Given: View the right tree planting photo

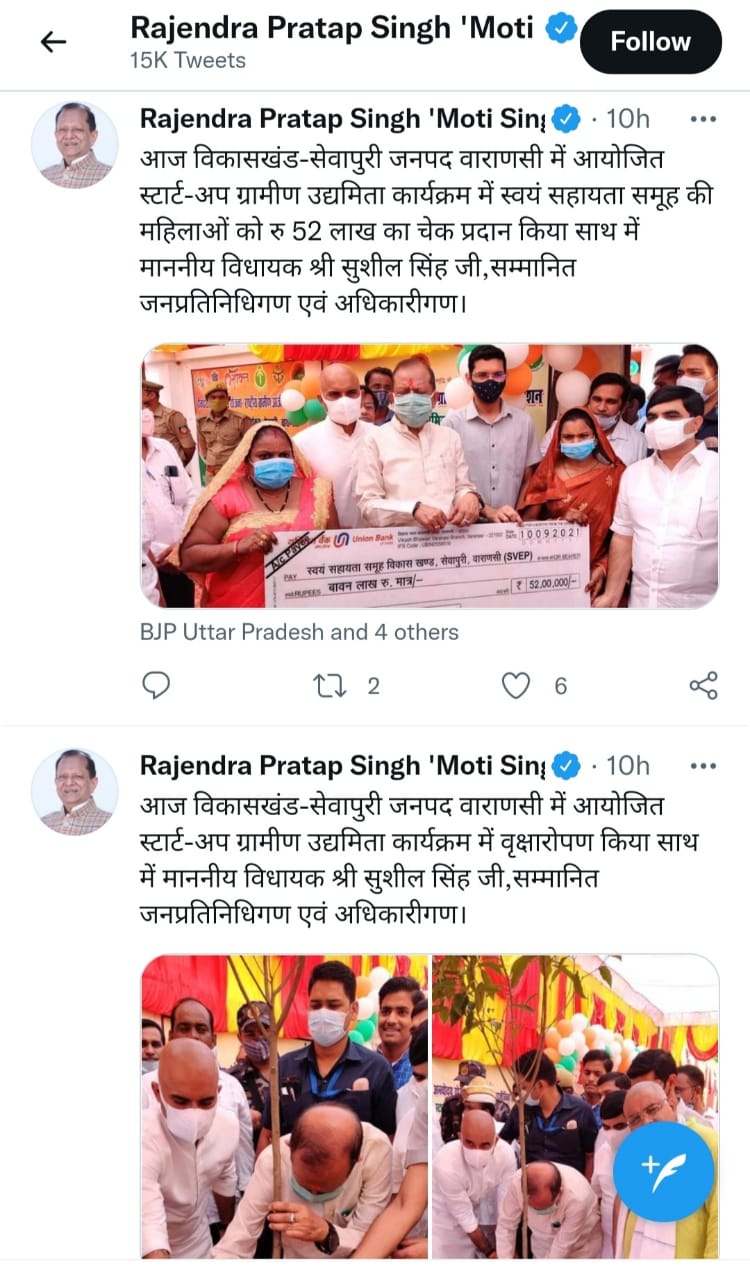Looking at the screenshot, I should click(x=576, y=1106).
